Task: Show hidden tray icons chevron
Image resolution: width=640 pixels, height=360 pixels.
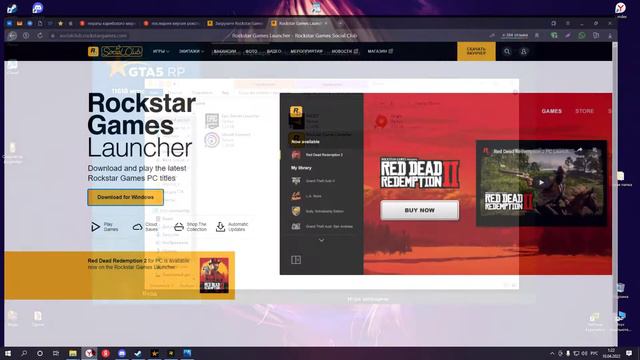Action: click(552, 353)
